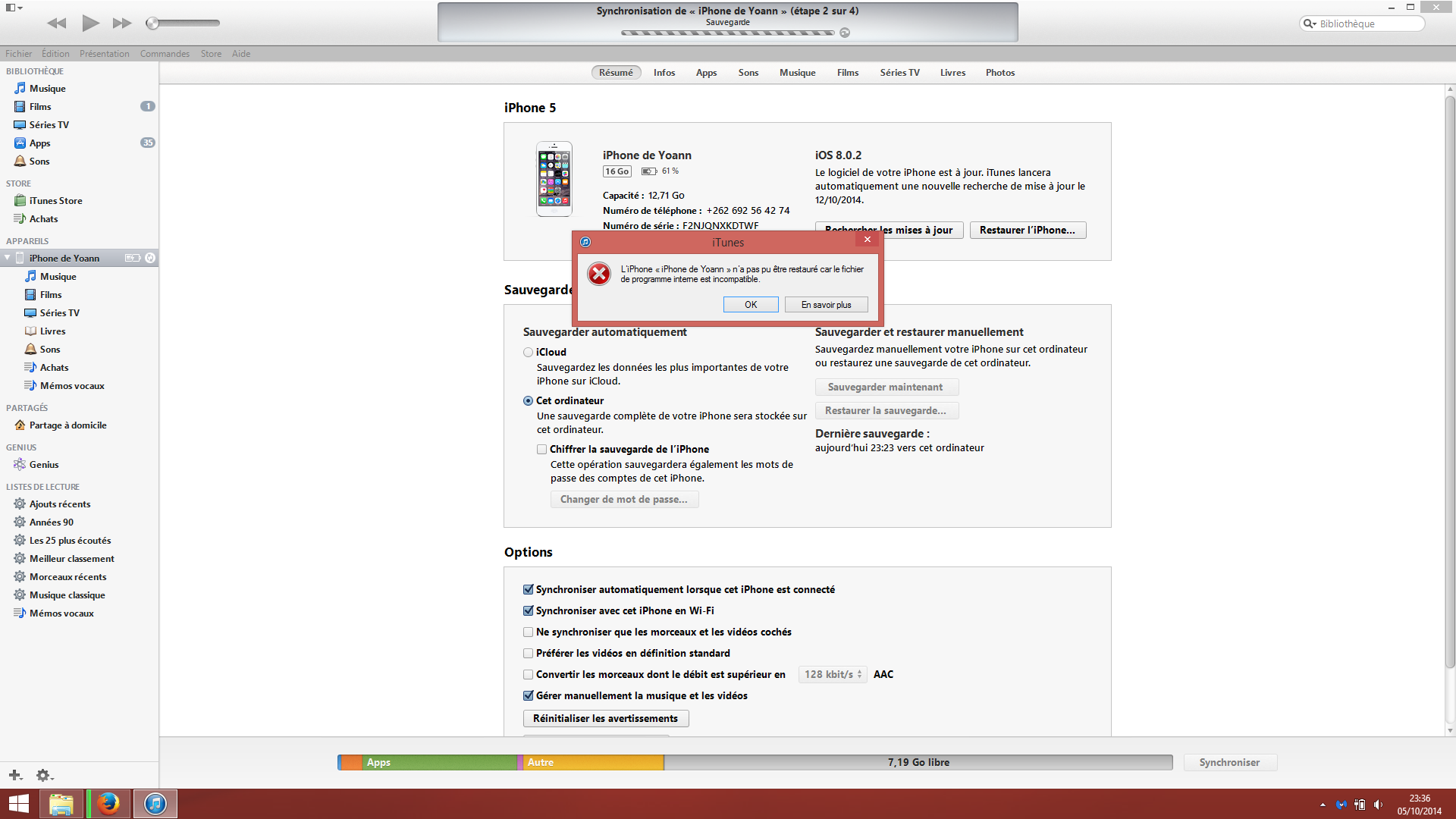Open the Fichier menu
Image resolution: width=1456 pixels, height=819 pixels.
click(18, 54)
